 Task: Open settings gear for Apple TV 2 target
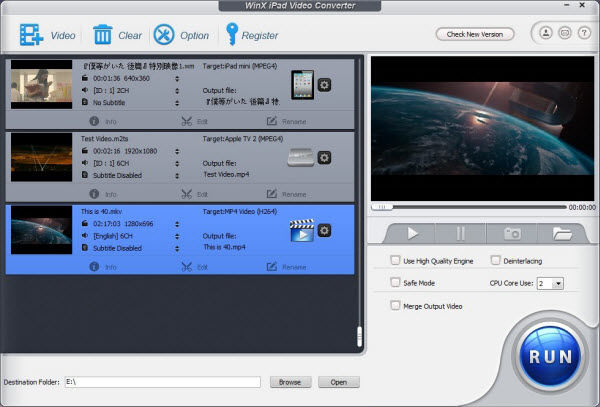point(324,158)
